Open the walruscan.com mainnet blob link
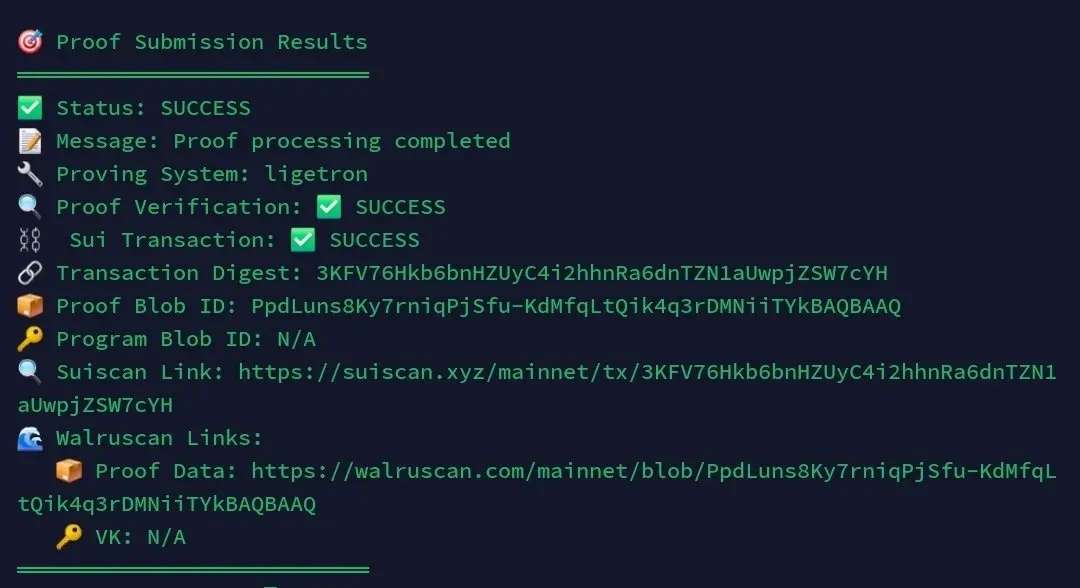This screenshot has height=588, width=1080. pyautogui.click(x=537, y=487)
